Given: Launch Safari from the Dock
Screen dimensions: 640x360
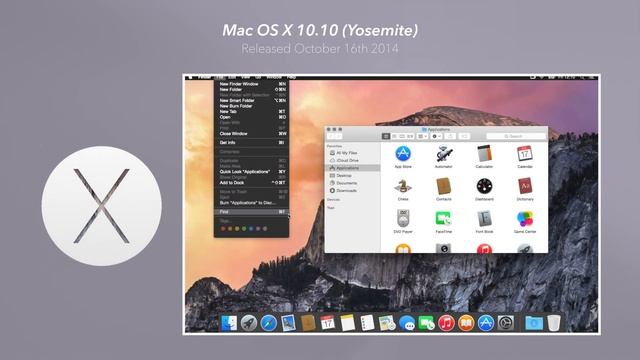Looking at the screenshot, I should (x=269, y=323).
